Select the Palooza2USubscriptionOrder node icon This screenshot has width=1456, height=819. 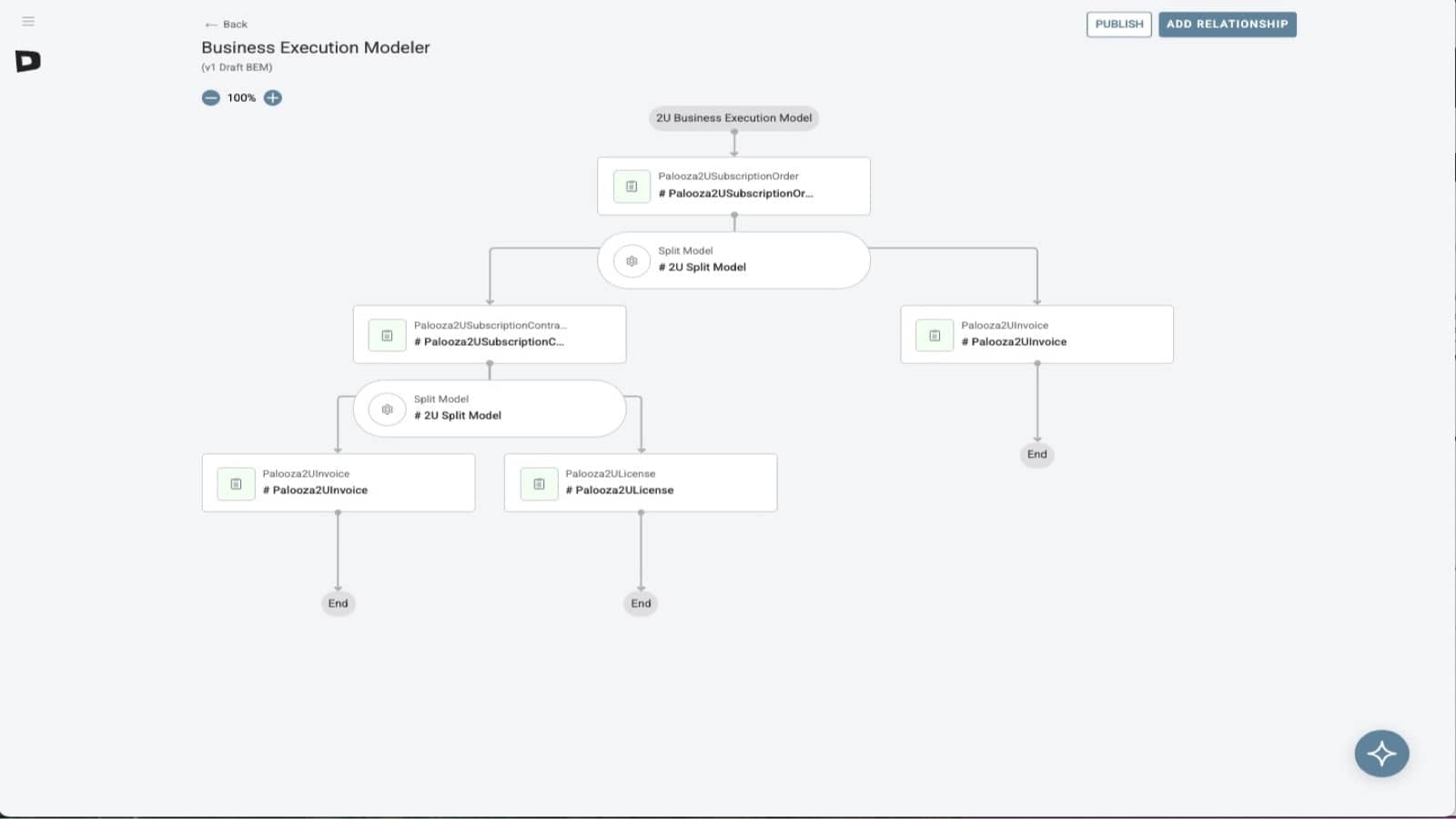click(x=631, y=186)
